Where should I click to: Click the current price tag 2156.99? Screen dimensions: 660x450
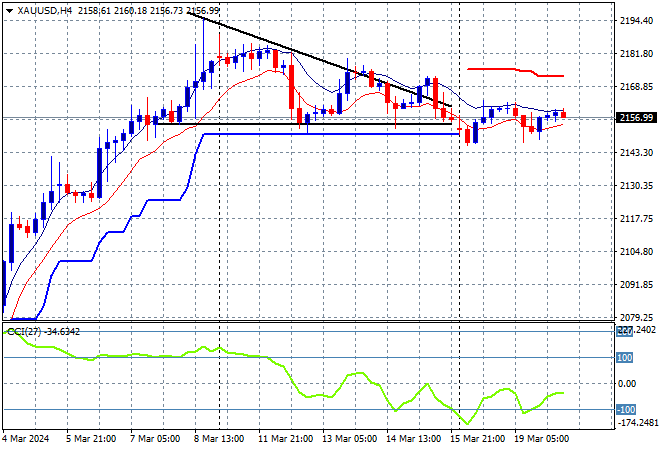click(x=636, y=117)
